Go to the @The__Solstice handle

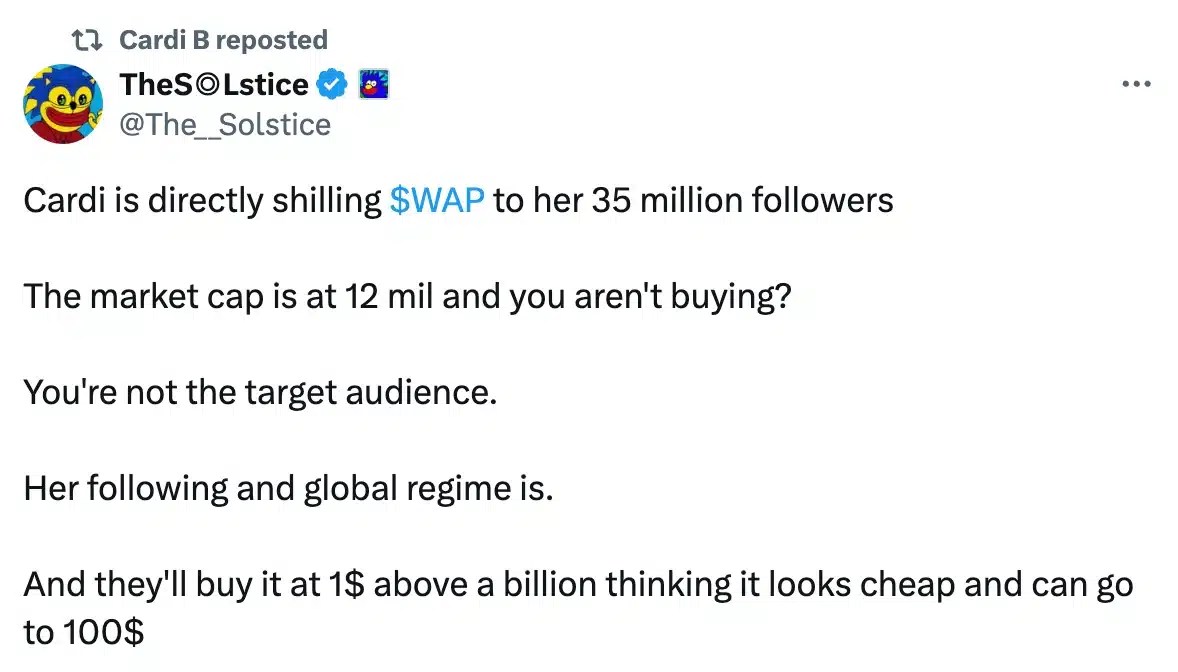224,124
